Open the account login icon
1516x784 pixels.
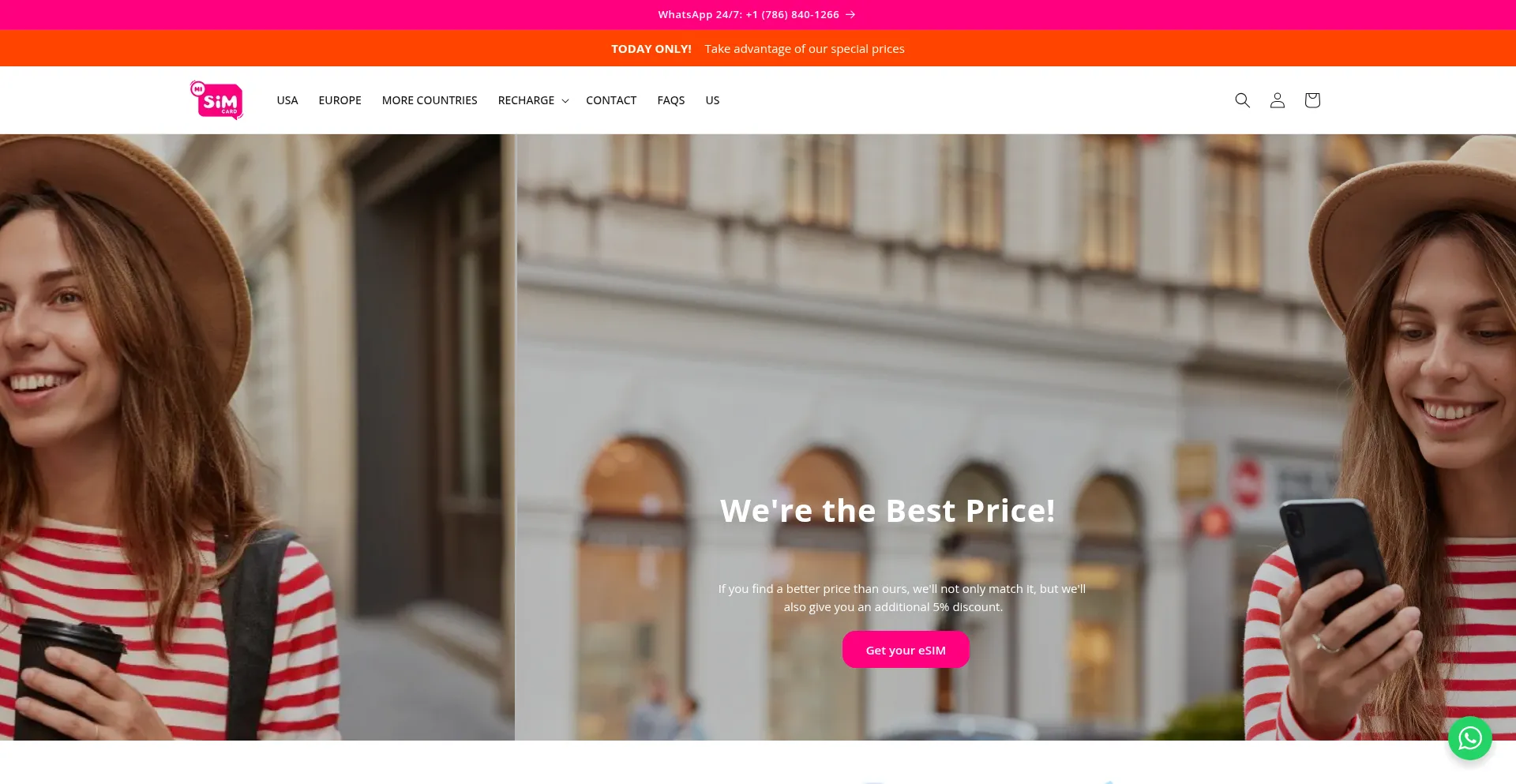point(1278,100)
